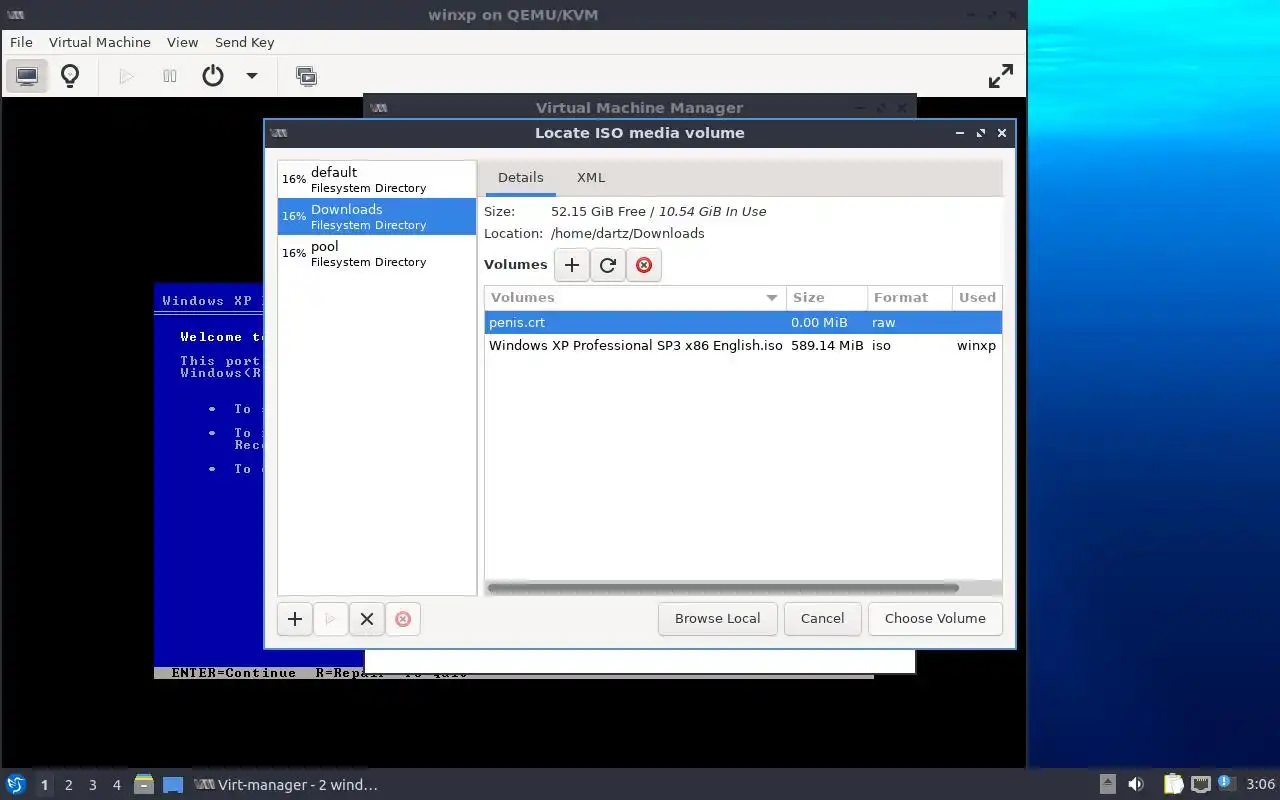This screenshot has height=800, width=1280.
Task: Click the disabled Delete pool button
Action: pos(403,619)
